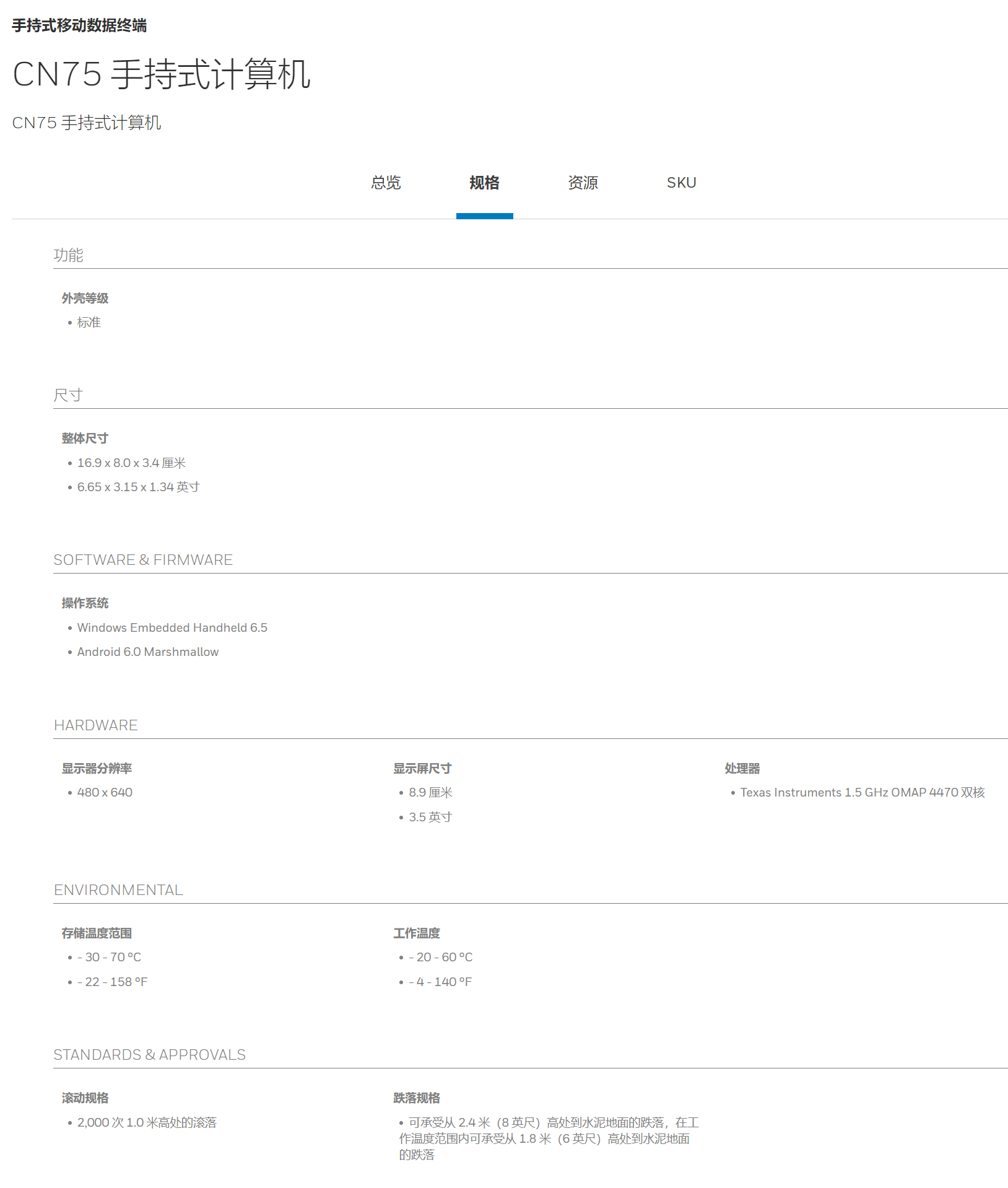Click the 480 x 640 resolution value
Viewport: 1008px width, 1188px height.
[105, 792]
